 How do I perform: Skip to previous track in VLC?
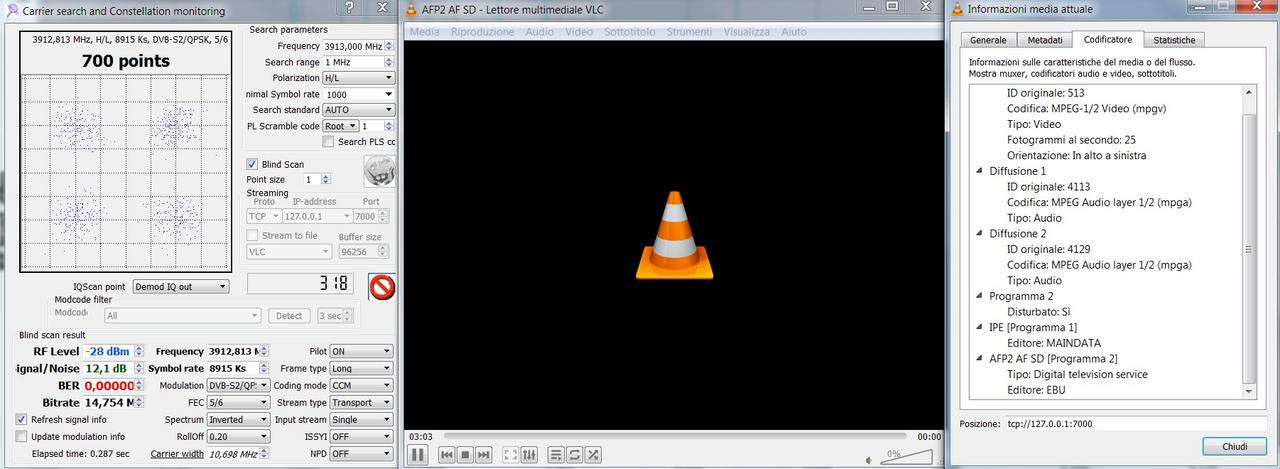(x=448, y=455)
